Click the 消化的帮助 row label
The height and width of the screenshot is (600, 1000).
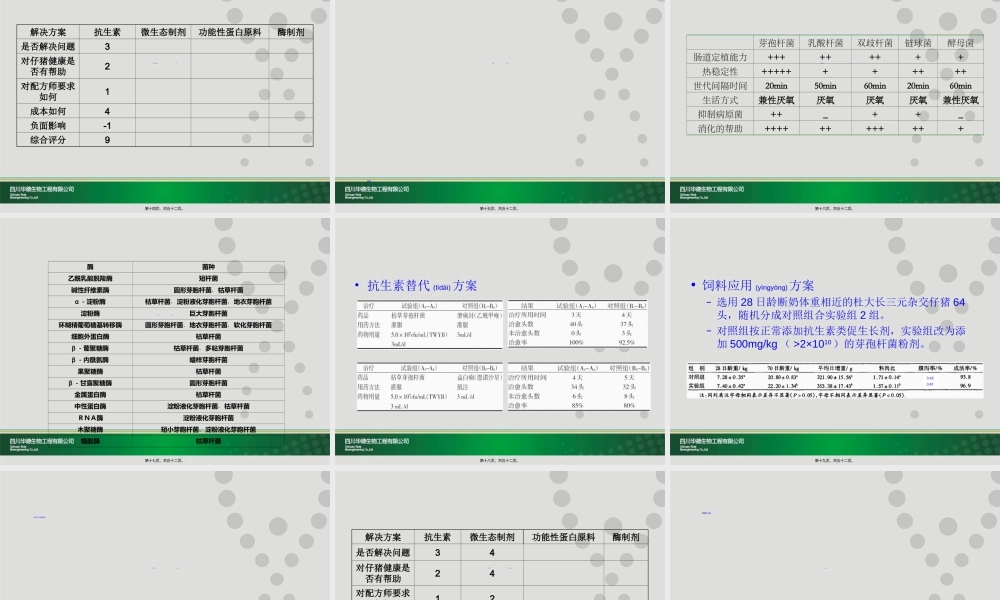(719, 129)
